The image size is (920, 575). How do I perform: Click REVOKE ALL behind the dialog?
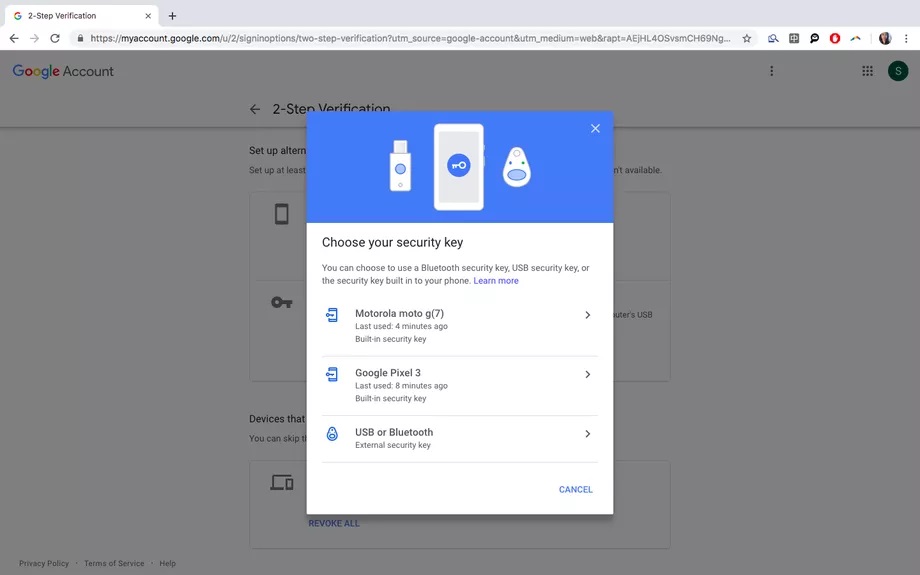click(334, 523)
